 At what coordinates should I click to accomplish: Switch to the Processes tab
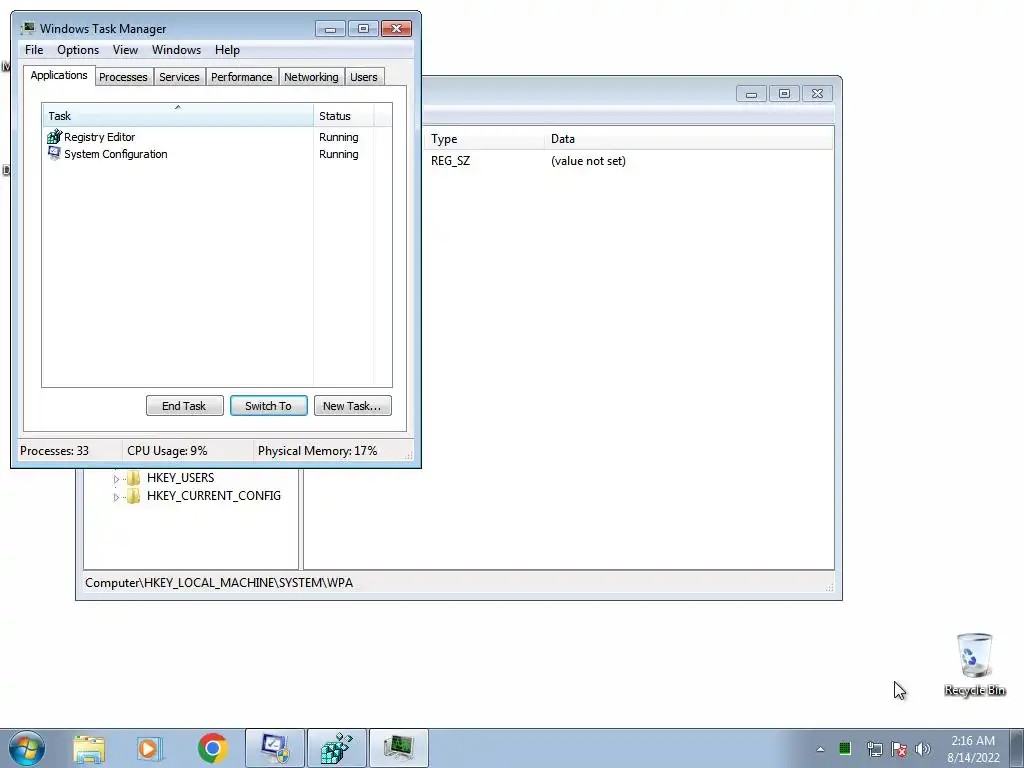(x=123, y=77)
